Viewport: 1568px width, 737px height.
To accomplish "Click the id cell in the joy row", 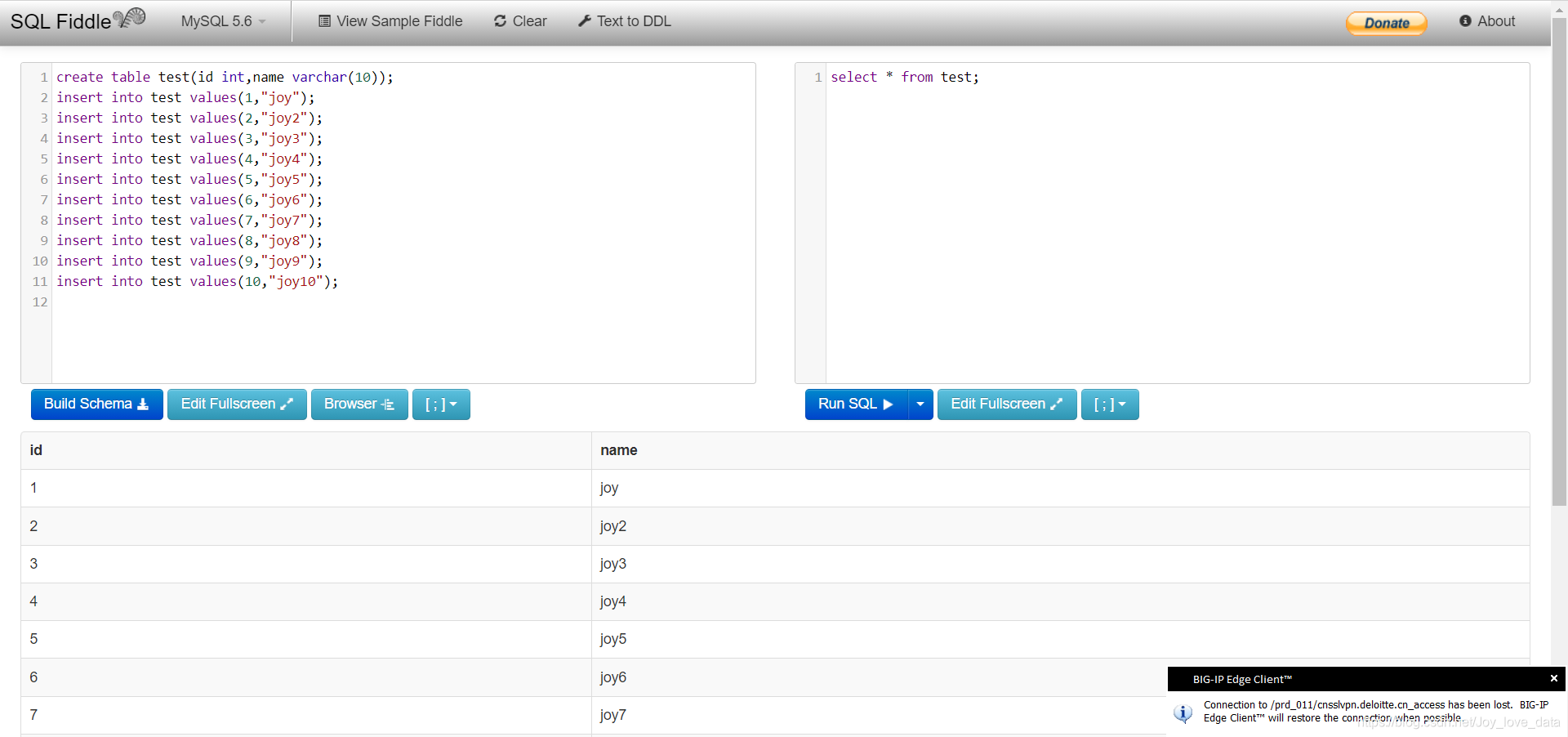I will pyautogui.click(x=306, y=488).
